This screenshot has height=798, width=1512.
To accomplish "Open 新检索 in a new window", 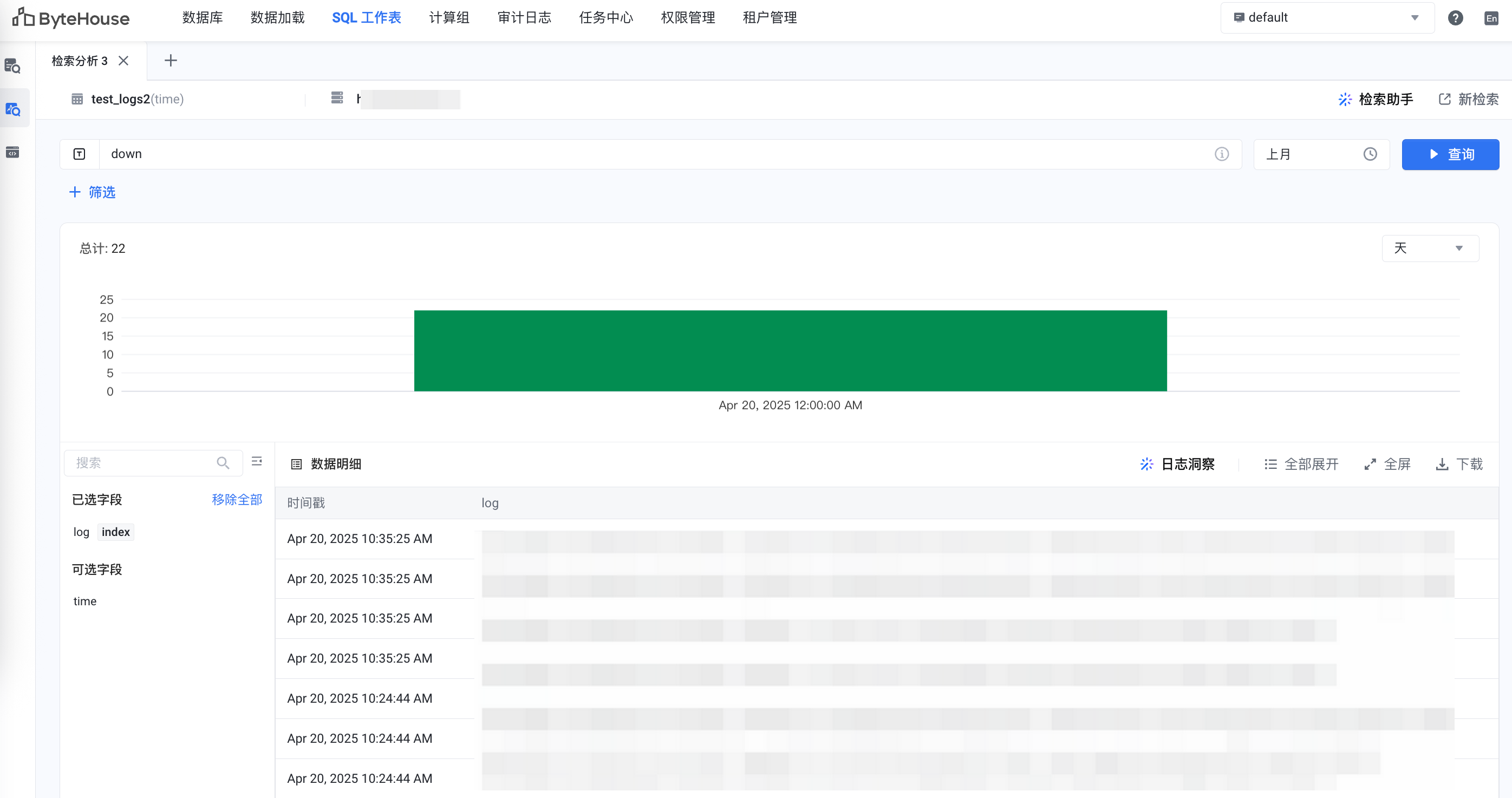I will [1469, 99].
